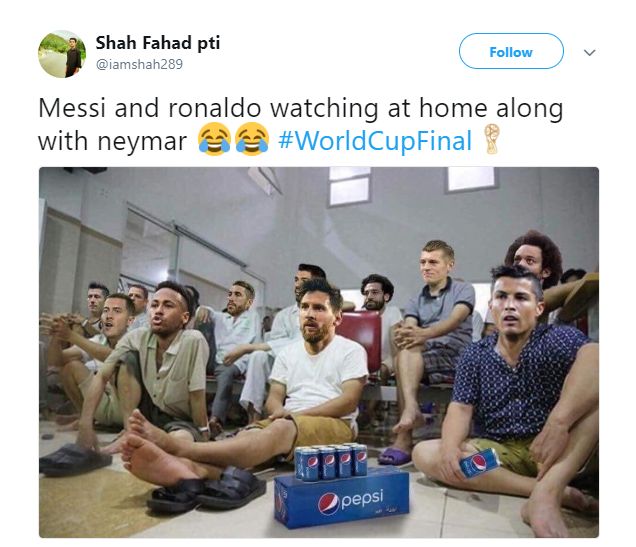Open the #WorldCupFinal hashtag link
This screenshot has width=636, height=547.
pyautogui.click(x=375, y=141)
